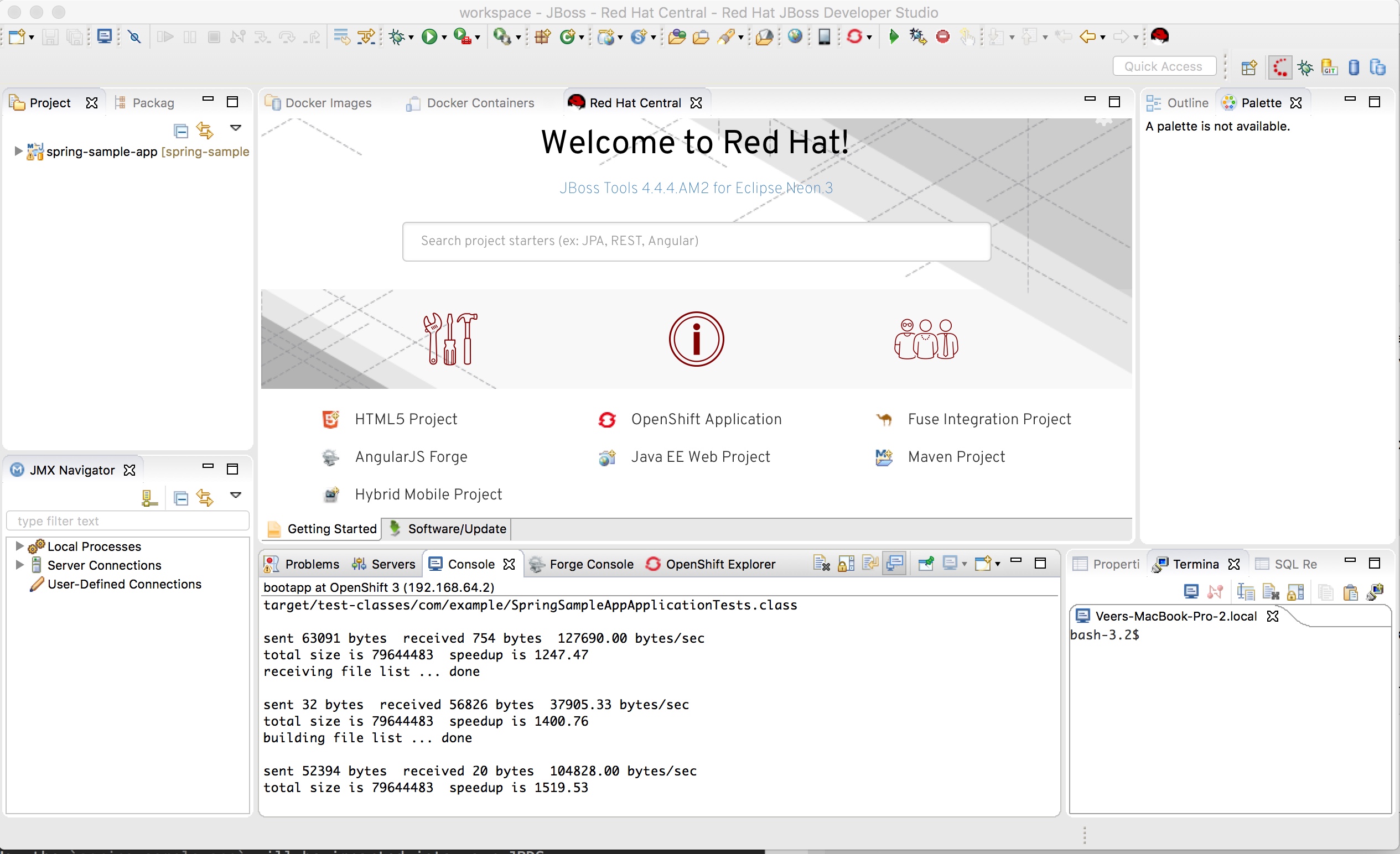
Task: Click the tools wrench and hammer graphic
Action: 450,339
